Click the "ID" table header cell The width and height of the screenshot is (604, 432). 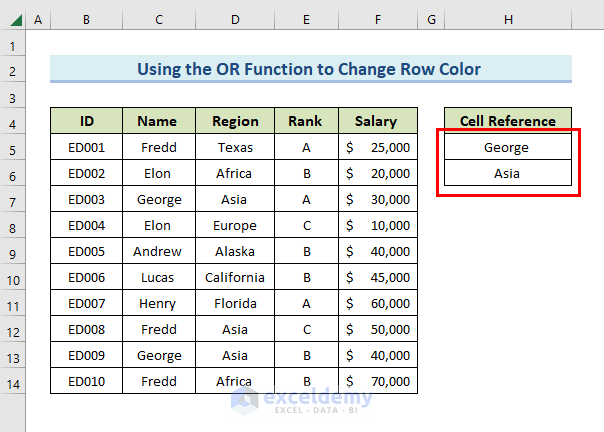87,121
